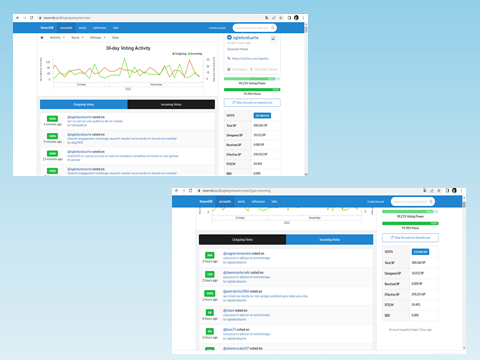Screen dimensions: 480x360
Task: Reload the page in the bottom browser window
Action: click(x=191, y=191)
